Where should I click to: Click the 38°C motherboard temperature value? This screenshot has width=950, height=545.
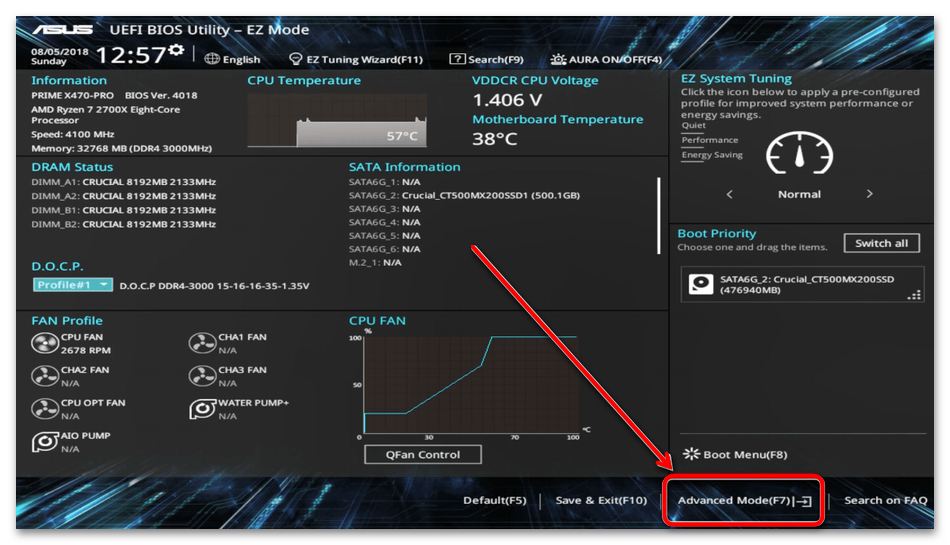pos(494,139)
